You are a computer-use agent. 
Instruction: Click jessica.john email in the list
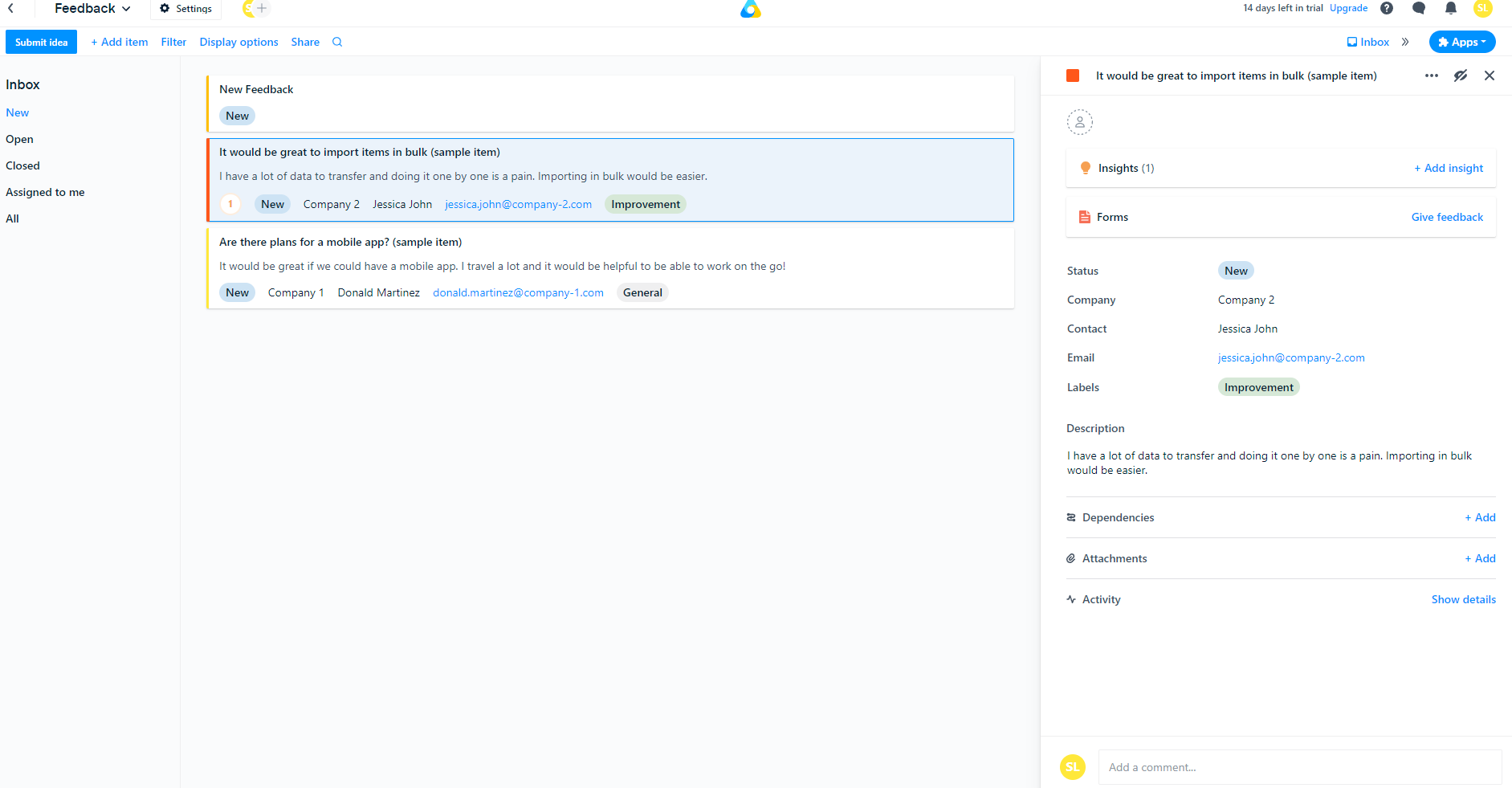click(x=519, y=204)
